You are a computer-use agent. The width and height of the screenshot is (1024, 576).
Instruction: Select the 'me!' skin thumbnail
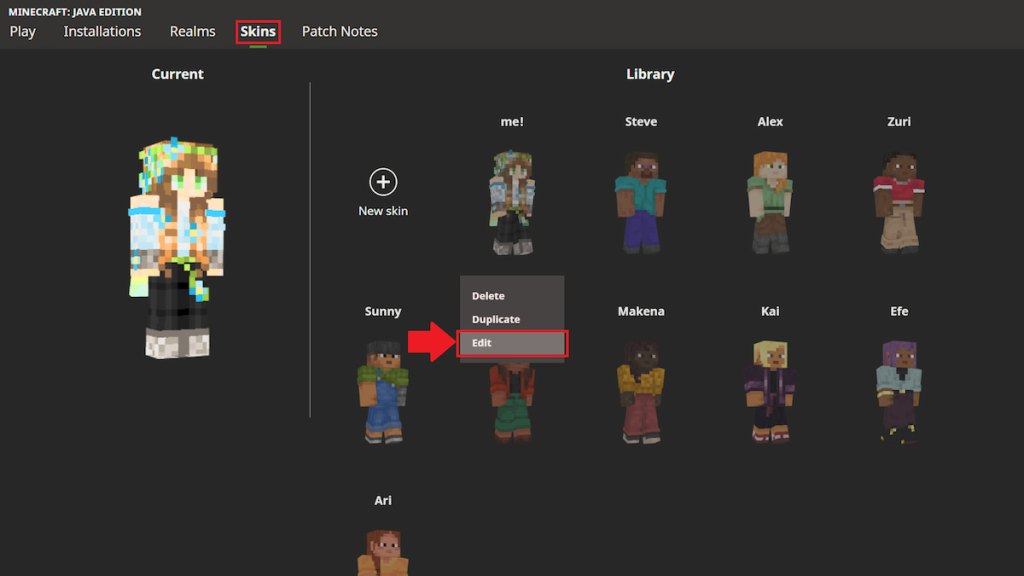click(512, 202)
